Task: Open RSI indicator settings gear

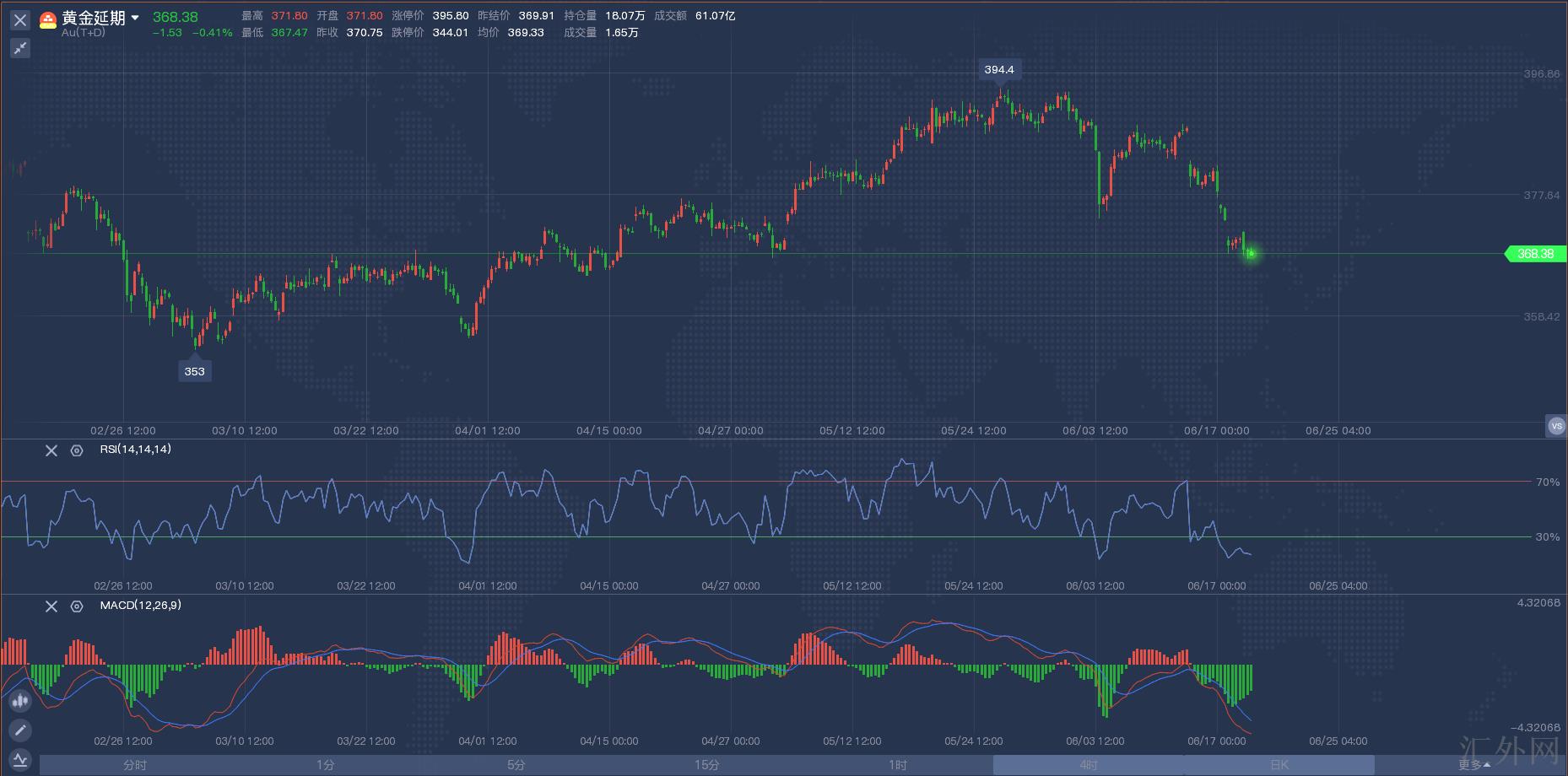Action: (x=77, y=450)
